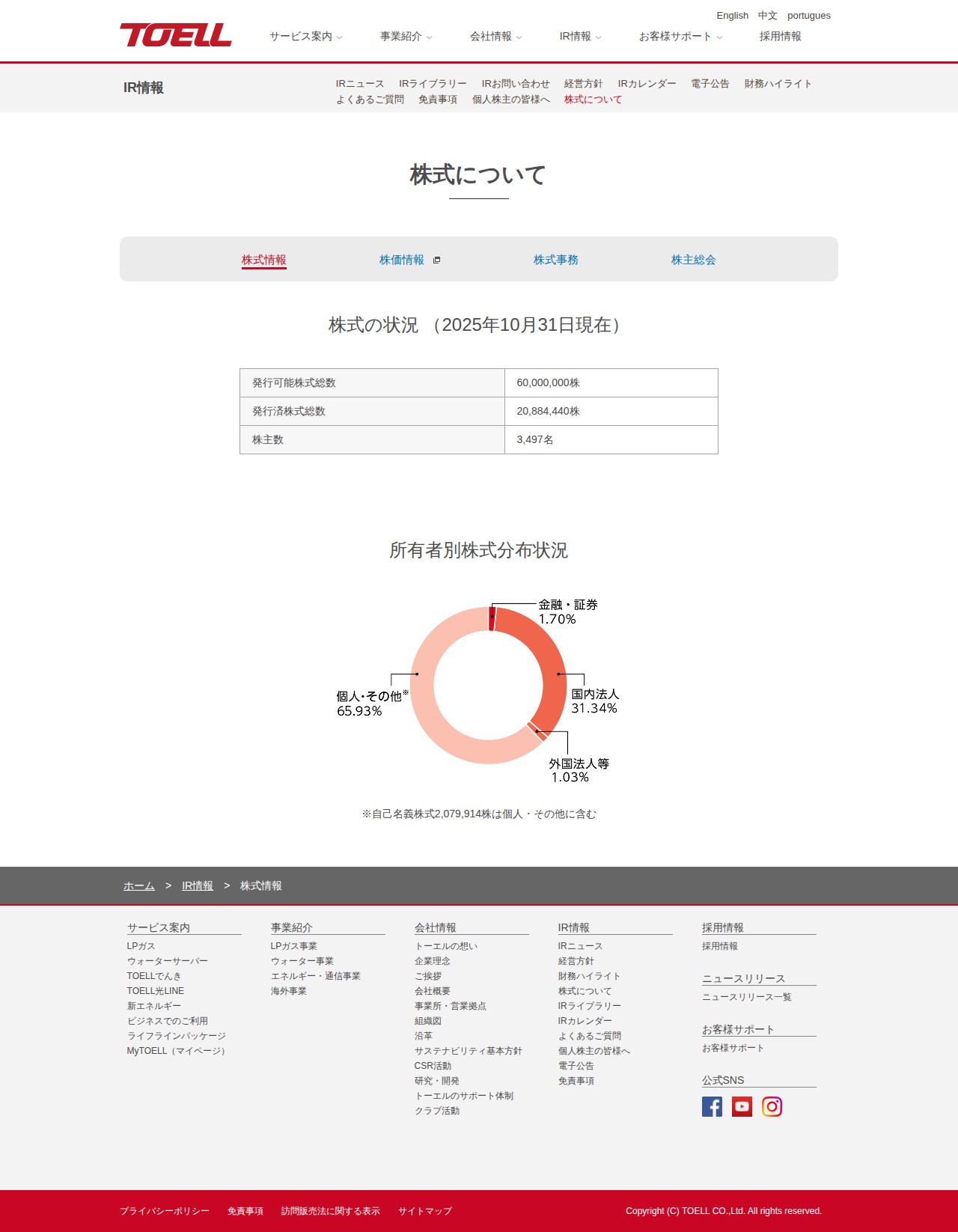Viewport: 958px width, 1232px height.
Task: Open サステナビリティ基本方針 footer link
Action: point(469,1051)
